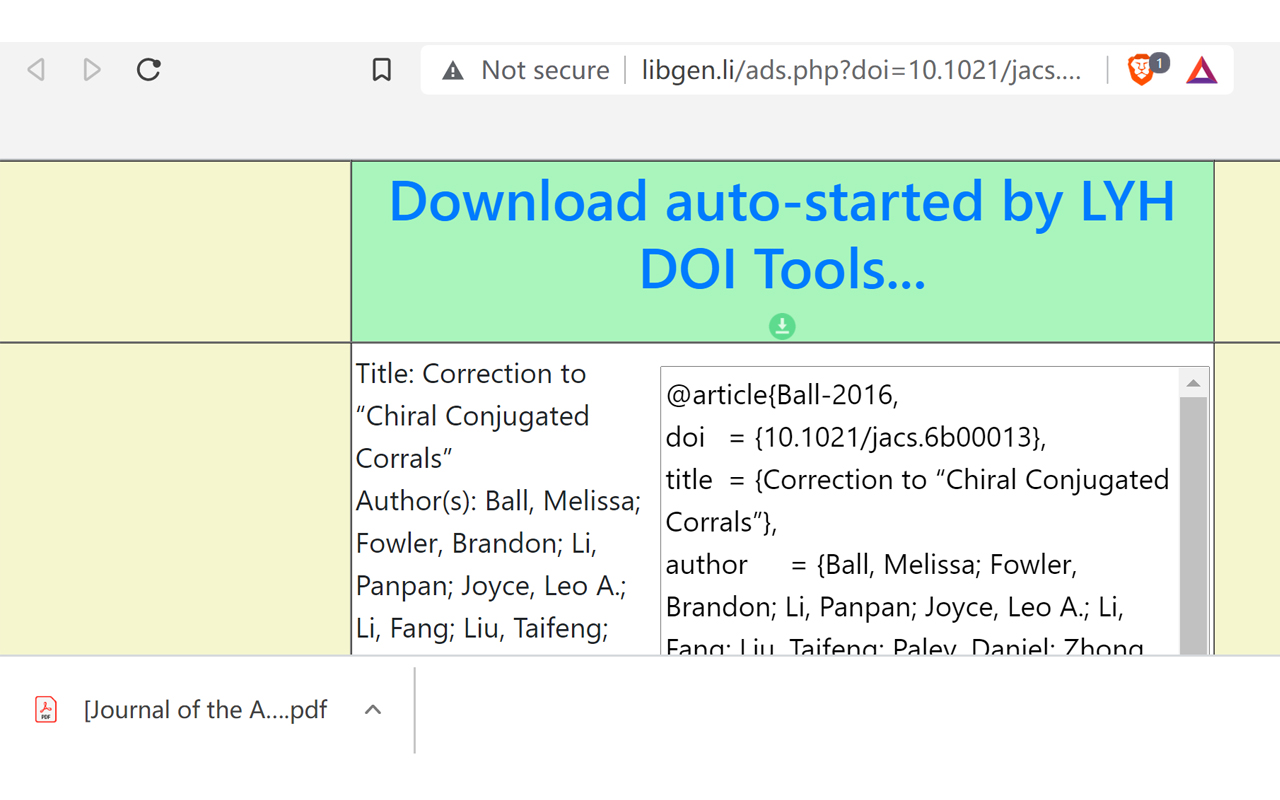Open the Brave Rewards triangle icon
The height and width of the screenshot is (800, 1280).
1202,70
